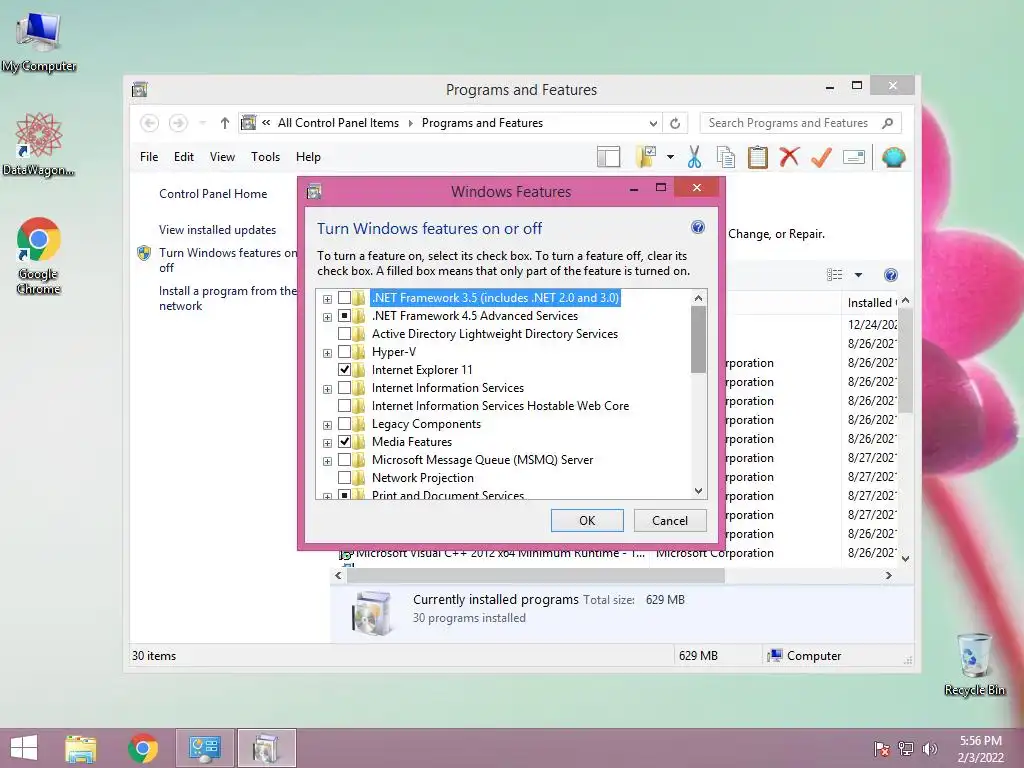Click the Control Panel taskbar icon
Screen dimensions: 1024x768
[204, 748]
